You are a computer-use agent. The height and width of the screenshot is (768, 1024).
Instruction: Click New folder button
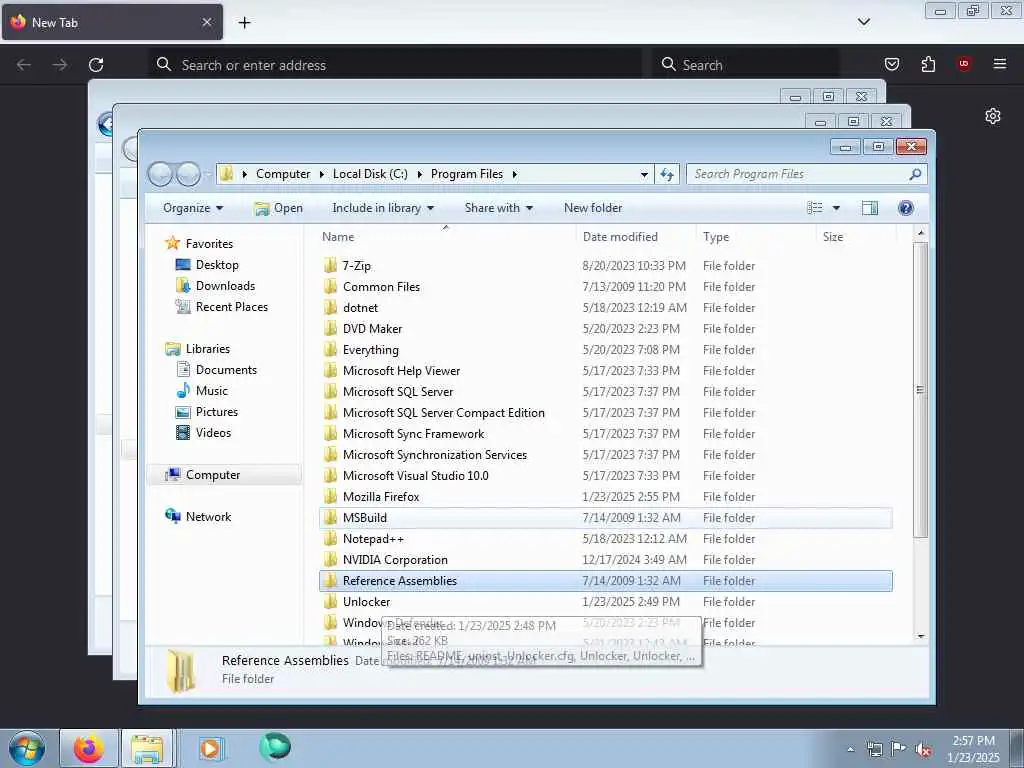593,208
